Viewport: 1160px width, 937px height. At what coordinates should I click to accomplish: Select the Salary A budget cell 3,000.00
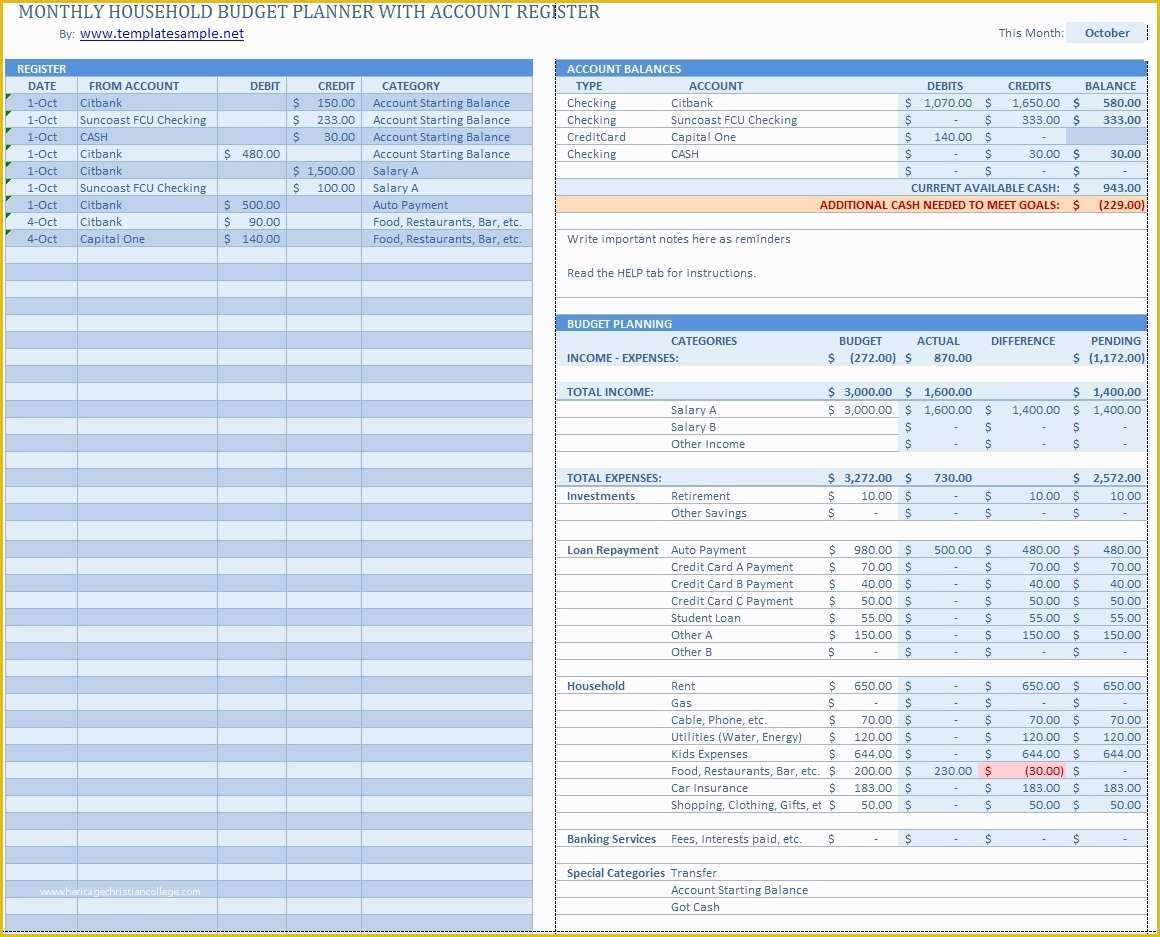point(863,410)
